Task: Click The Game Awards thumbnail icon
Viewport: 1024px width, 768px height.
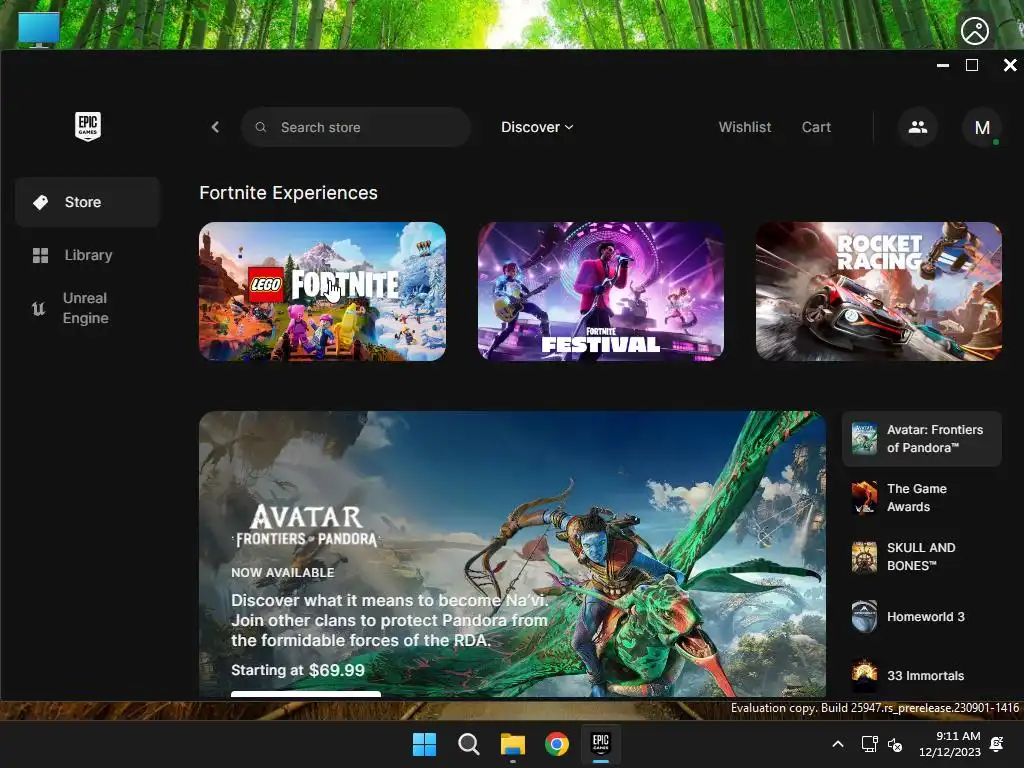Action: click(x=865, y=498)
